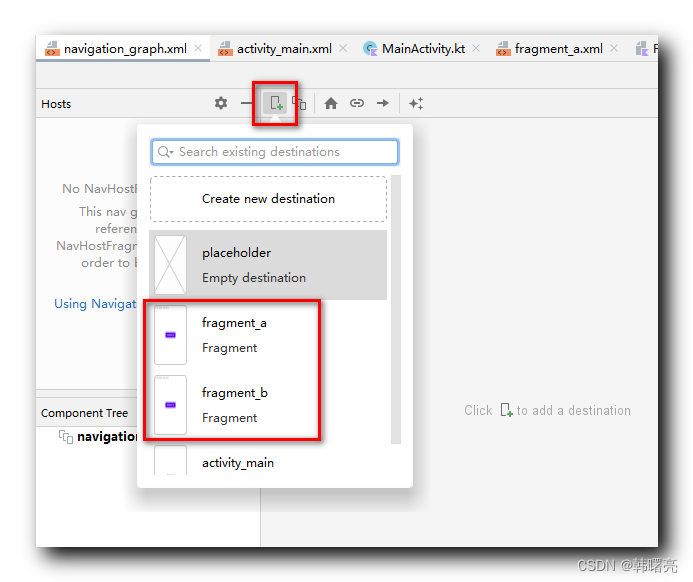Click the Hosts panel label
693x582 pixels.
(56, 104)
